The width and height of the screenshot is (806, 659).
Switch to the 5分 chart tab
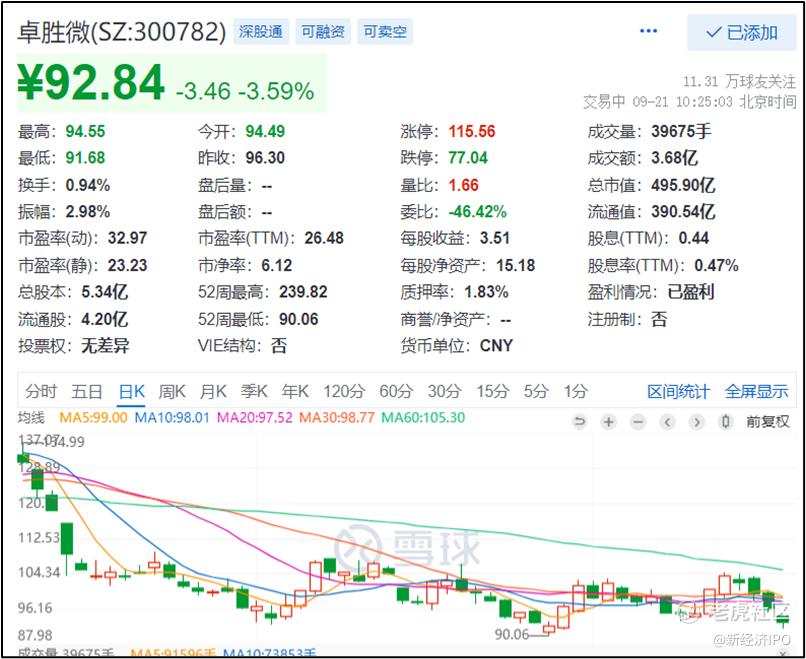pos(536,392)
